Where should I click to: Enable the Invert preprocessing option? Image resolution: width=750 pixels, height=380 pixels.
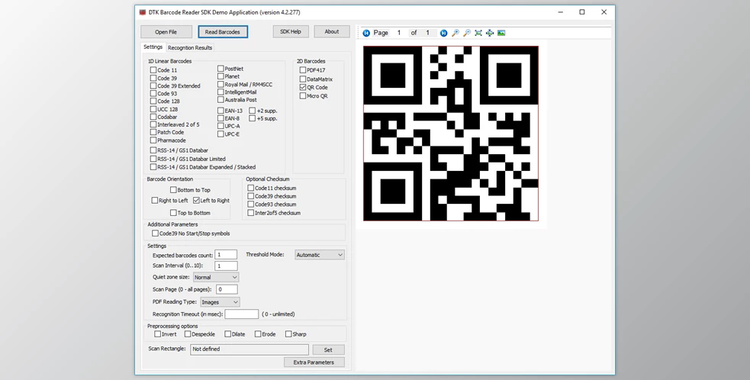tap(157, 334)
